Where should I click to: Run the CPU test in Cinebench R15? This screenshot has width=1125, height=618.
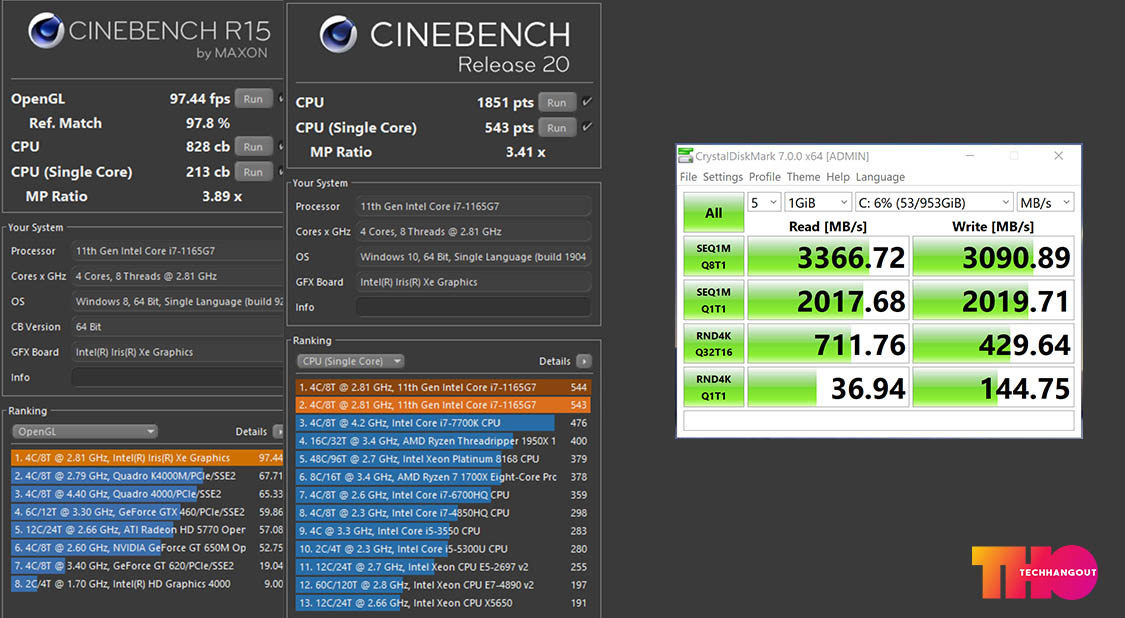tap(253, 146)
